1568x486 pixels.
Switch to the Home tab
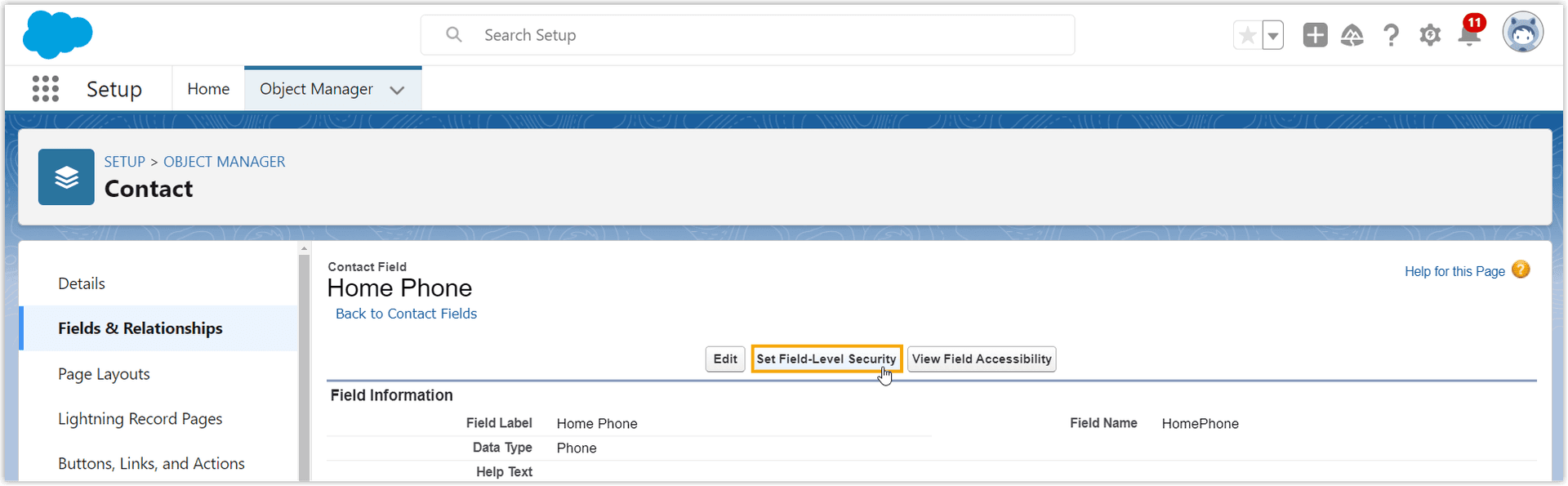click(208, 89)
